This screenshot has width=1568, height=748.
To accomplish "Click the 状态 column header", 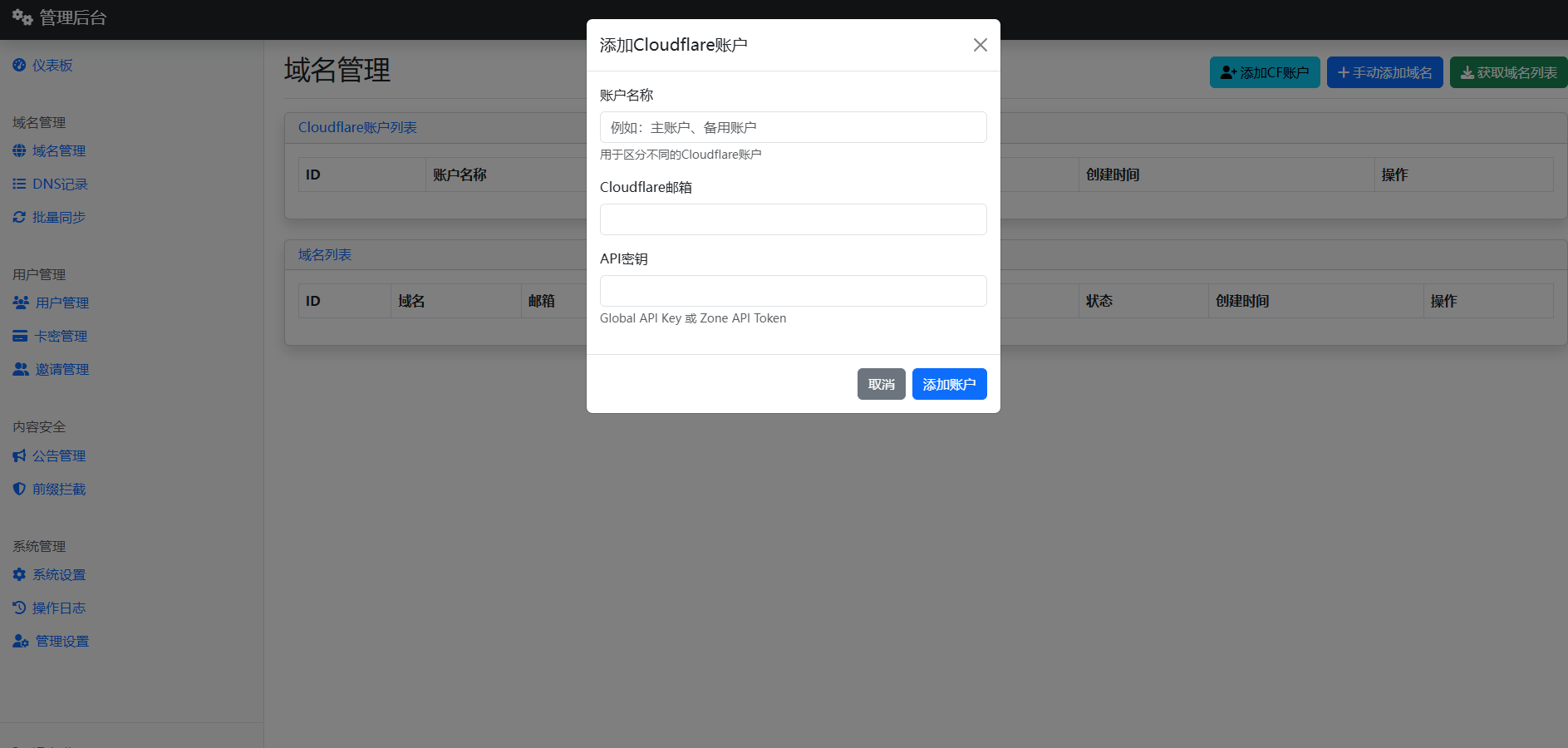I will point(1099,301).
